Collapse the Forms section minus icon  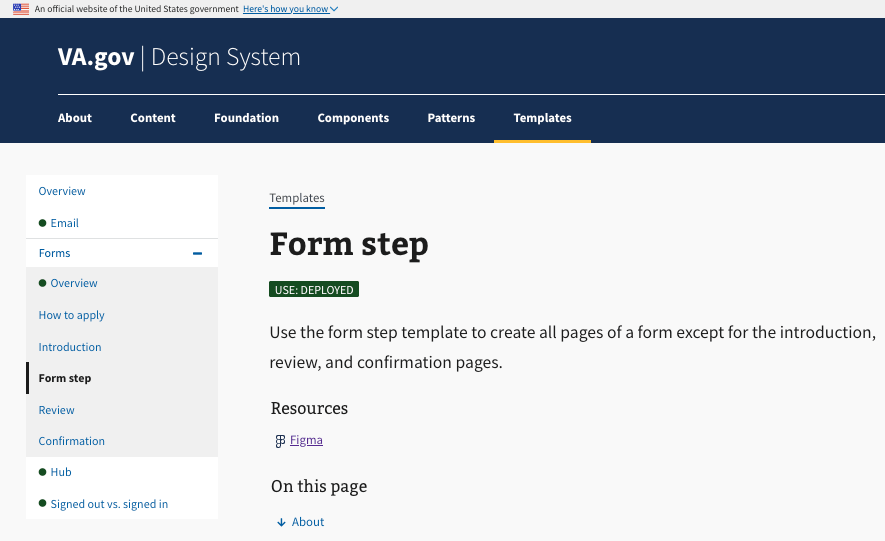[x=198, y=254]
